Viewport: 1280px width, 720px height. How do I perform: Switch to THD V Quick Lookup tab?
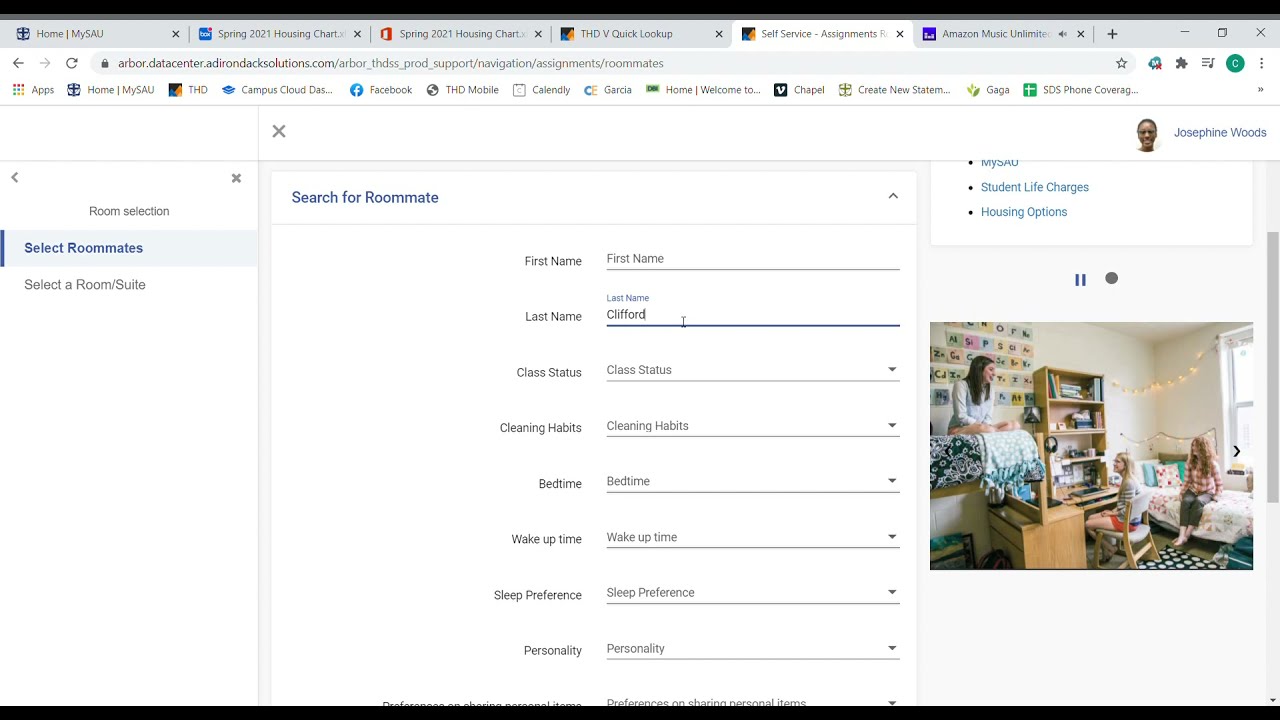point(640,33)
